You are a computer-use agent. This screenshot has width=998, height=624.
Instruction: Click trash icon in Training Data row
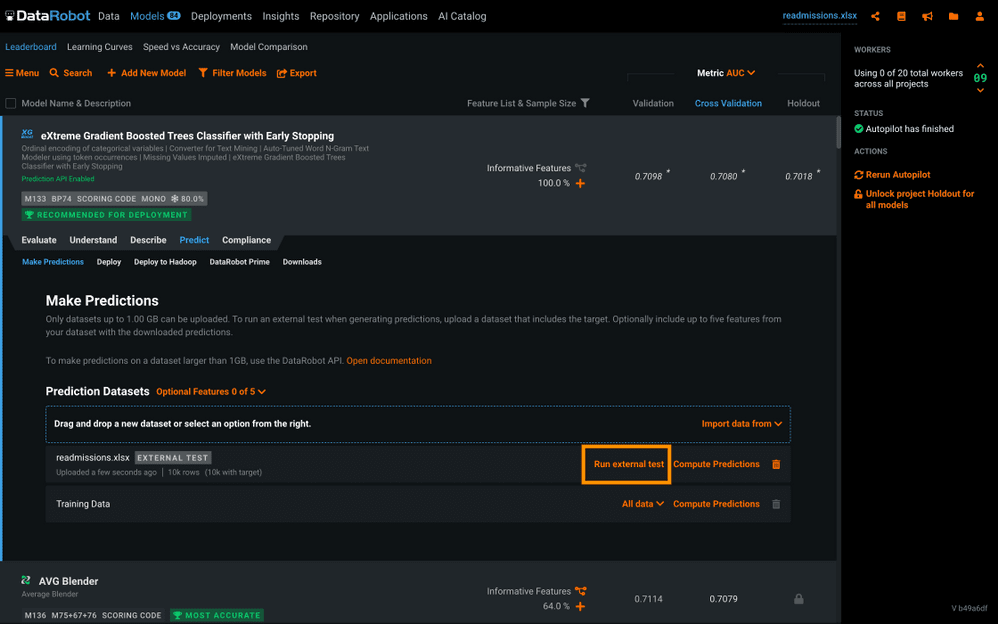(776, 504)
